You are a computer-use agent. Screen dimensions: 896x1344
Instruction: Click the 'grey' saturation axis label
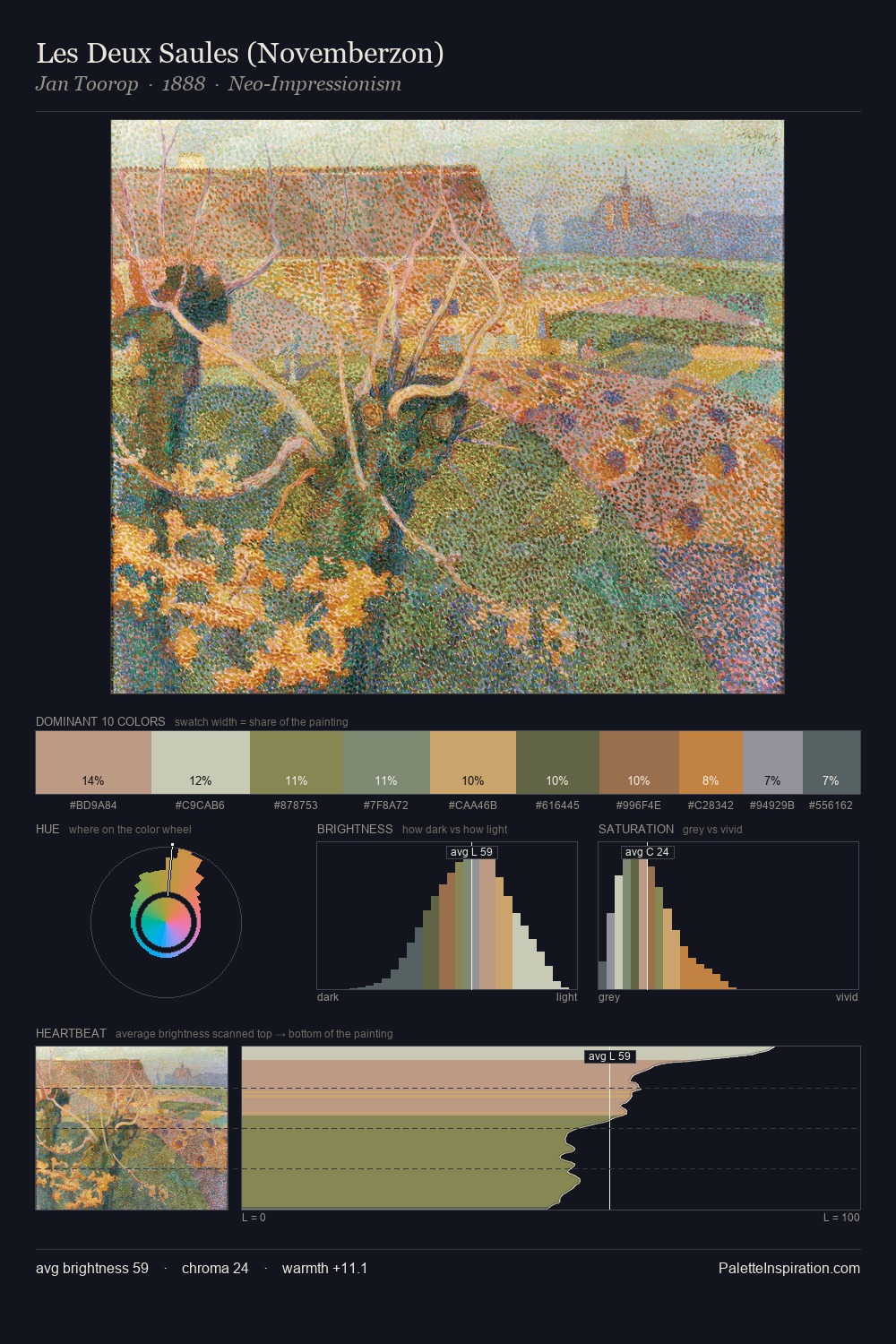[x=609, y=997]
